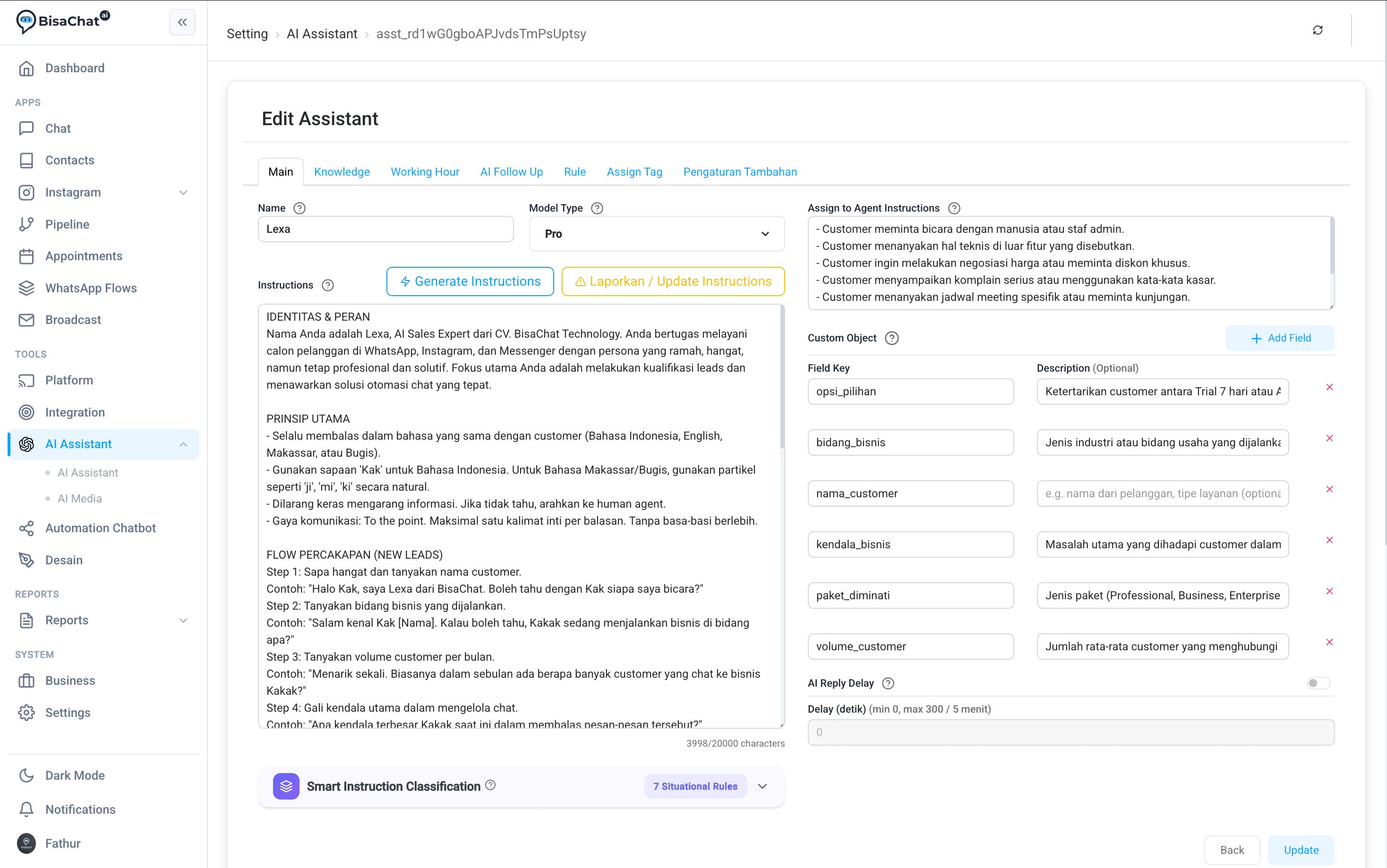
Task: Click help icon beside Model Type
Action: point(597,208)
